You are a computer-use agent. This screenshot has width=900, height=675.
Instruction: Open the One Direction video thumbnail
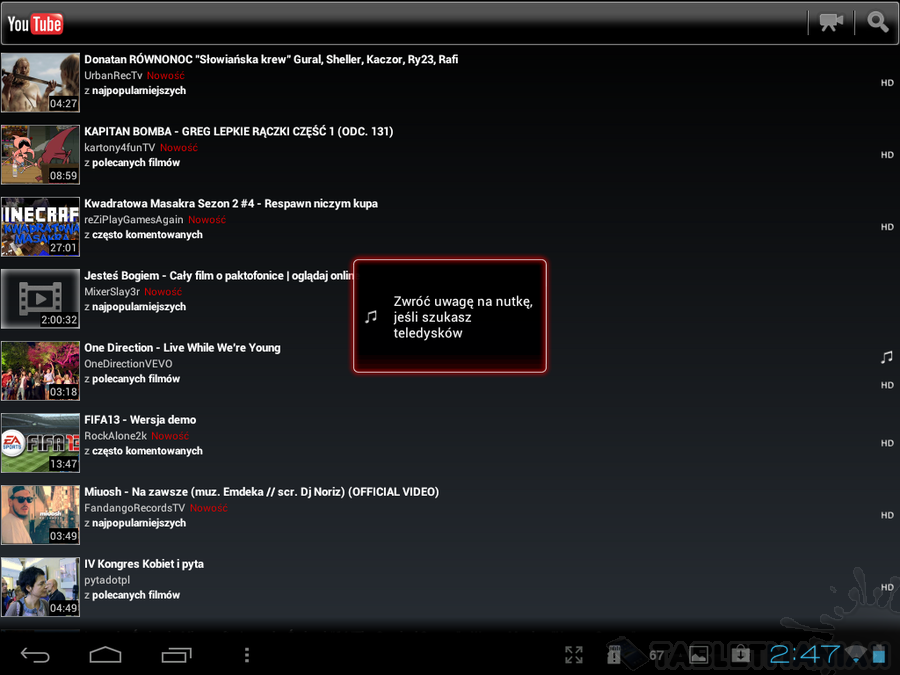pyautogui.click(x=40, y=371)
